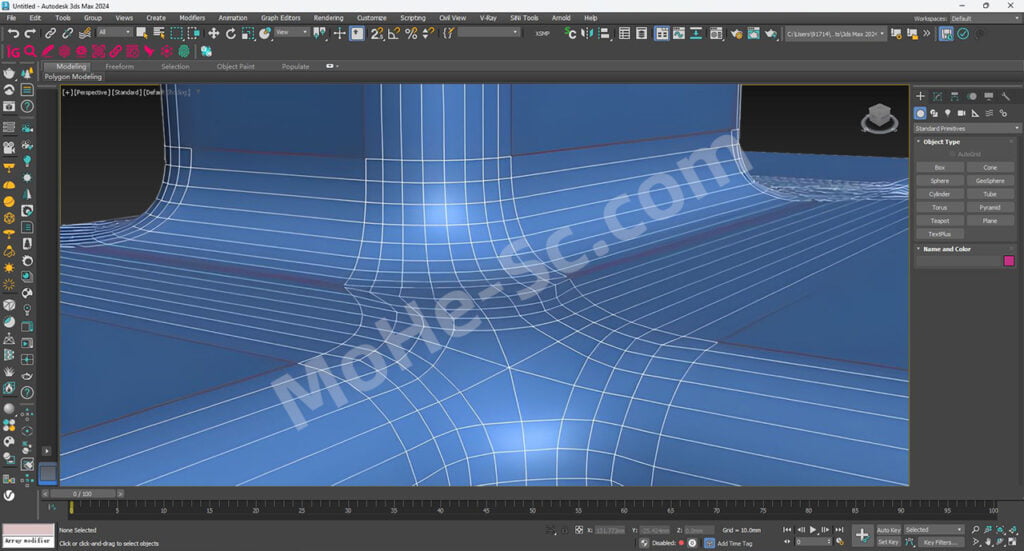Open the Modifiers menu

pyautogui.click(x=192, y=18)
